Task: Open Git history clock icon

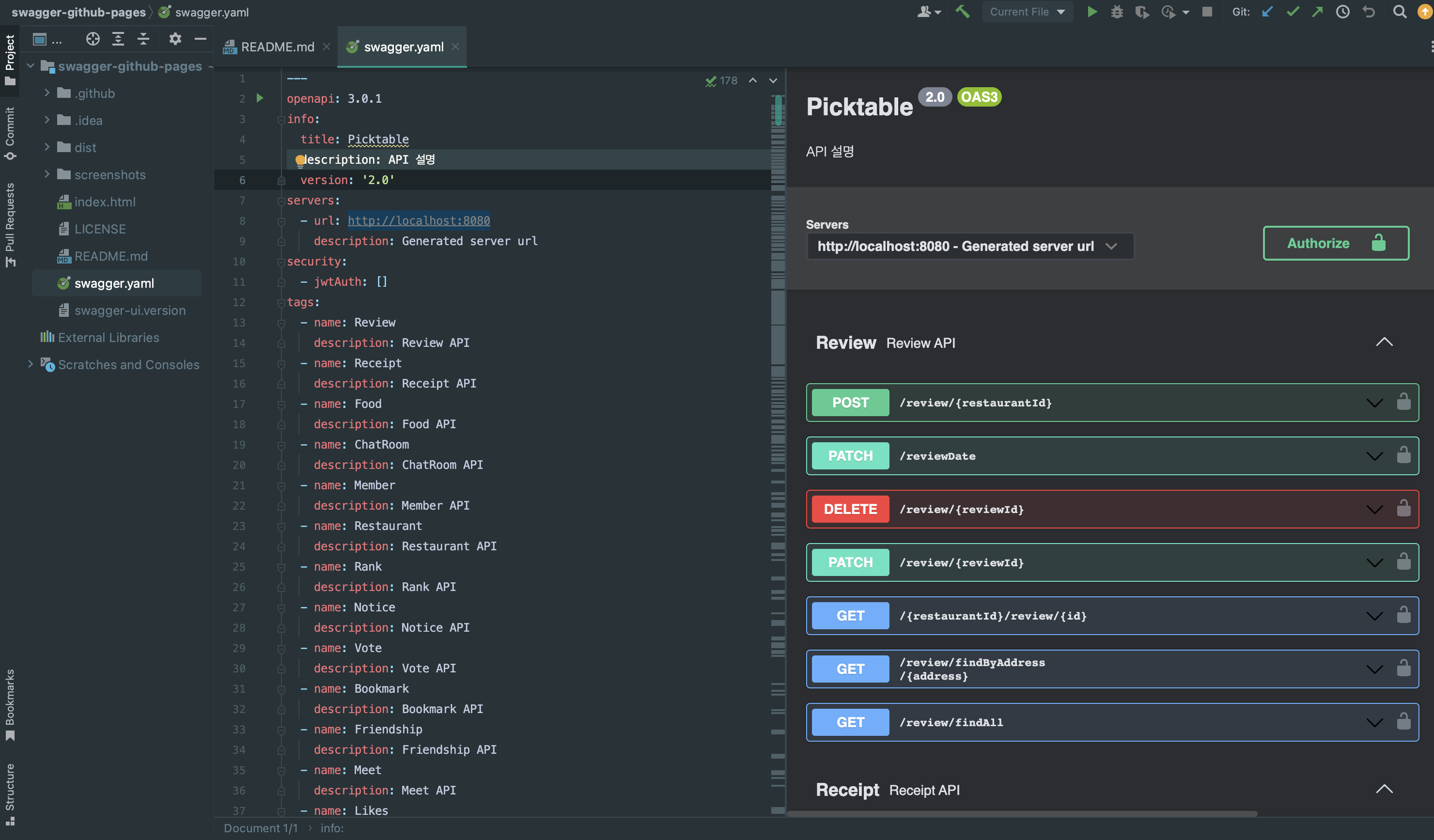Action: 1342,12
